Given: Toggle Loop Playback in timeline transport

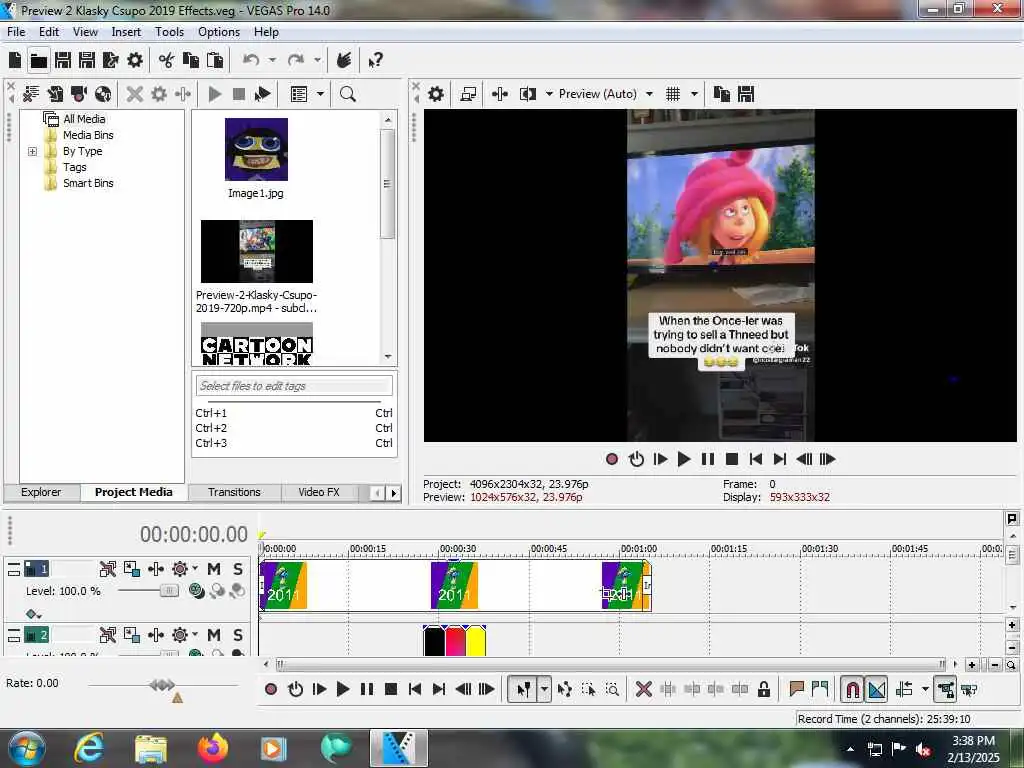Looking at the screenshot, I should tap(295, 689).
